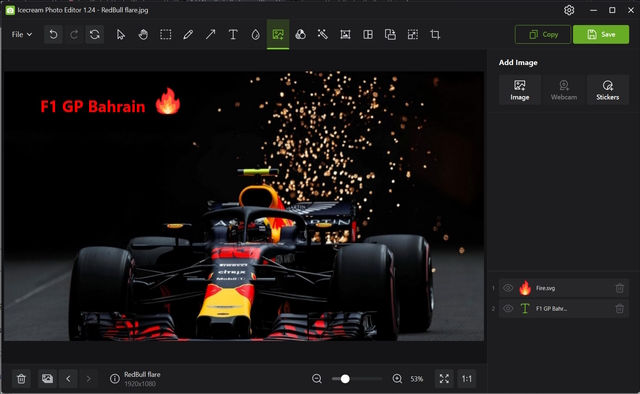Fit image to window icon
640x394 pixels.
(x=444, y=379)
